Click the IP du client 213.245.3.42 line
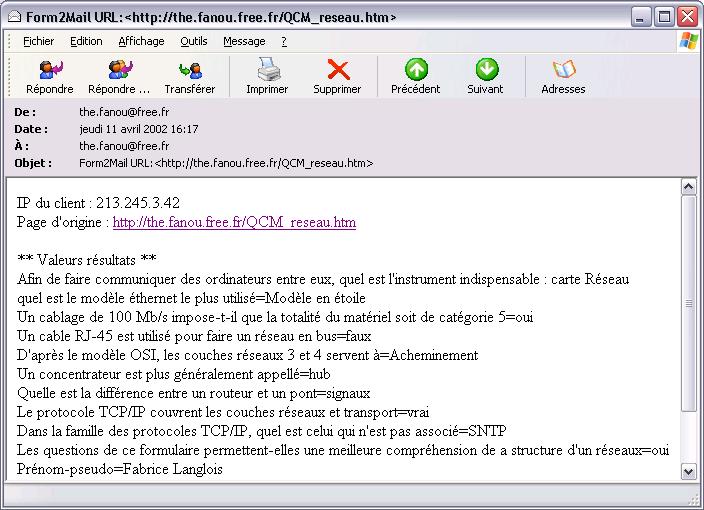704x510 pixels. 98,203
